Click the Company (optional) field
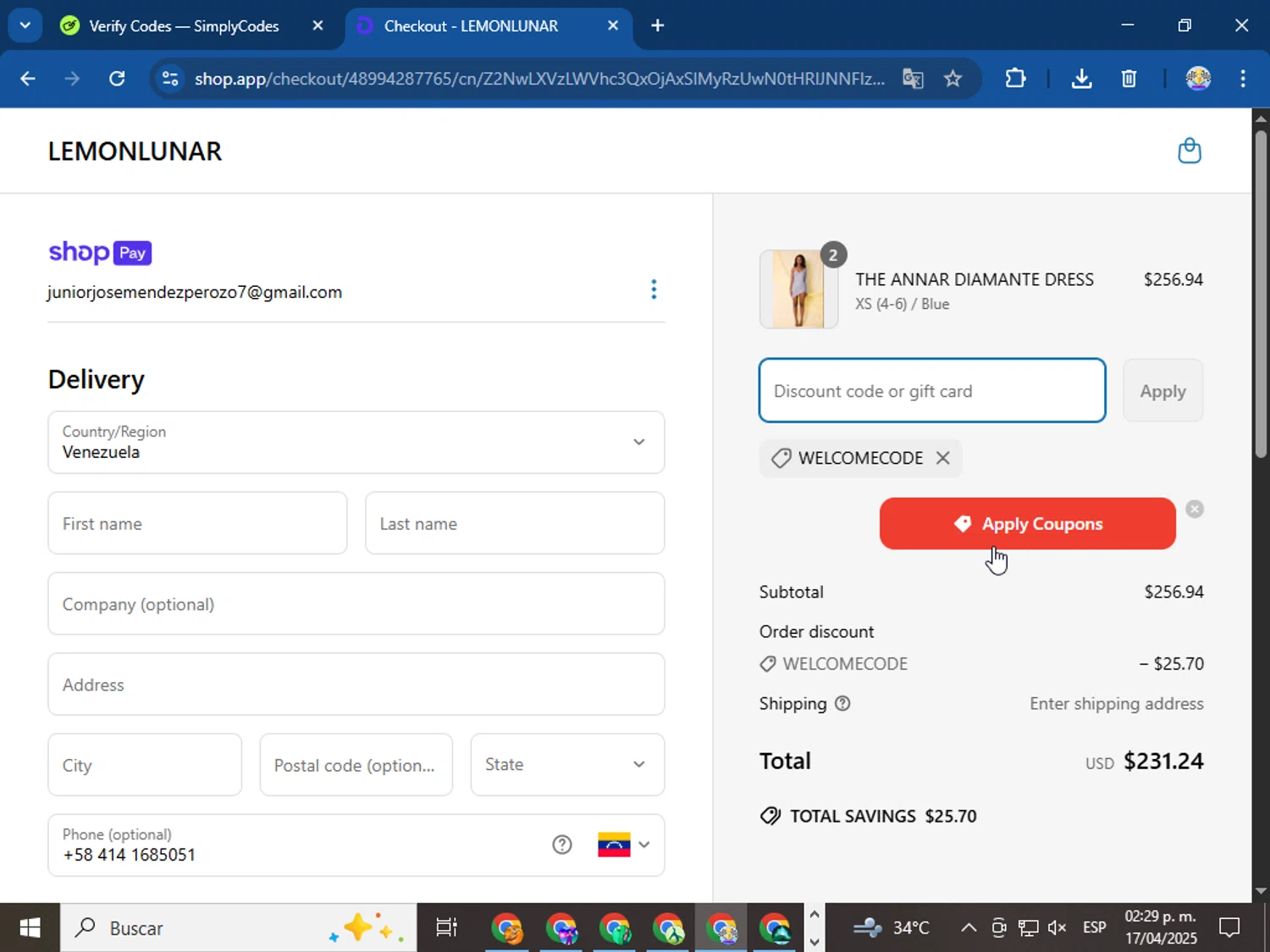Image resolution: width=1270 pixels, height=952 pixels. coord(356,603)
